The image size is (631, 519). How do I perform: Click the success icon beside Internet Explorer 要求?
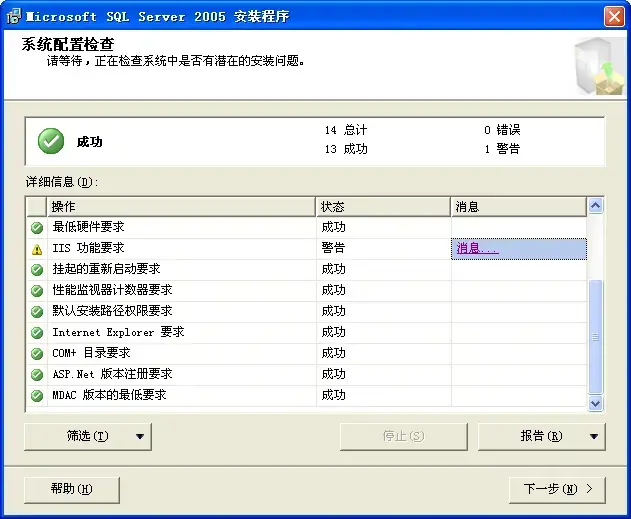tap(37, 332)
